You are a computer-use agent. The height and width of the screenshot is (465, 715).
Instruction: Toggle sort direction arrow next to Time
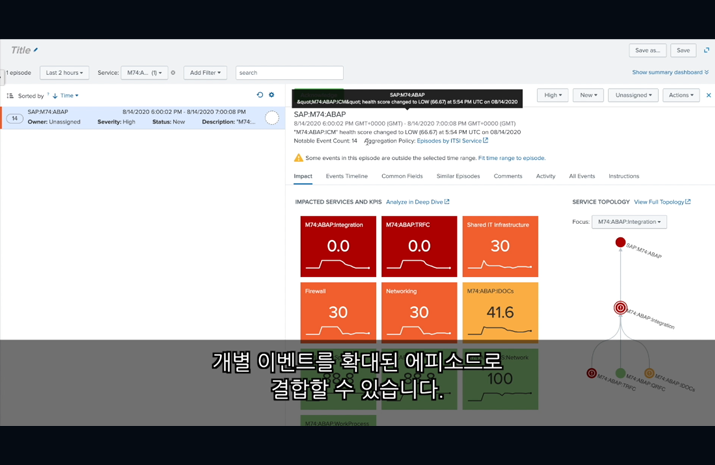(x=55, y=96)
